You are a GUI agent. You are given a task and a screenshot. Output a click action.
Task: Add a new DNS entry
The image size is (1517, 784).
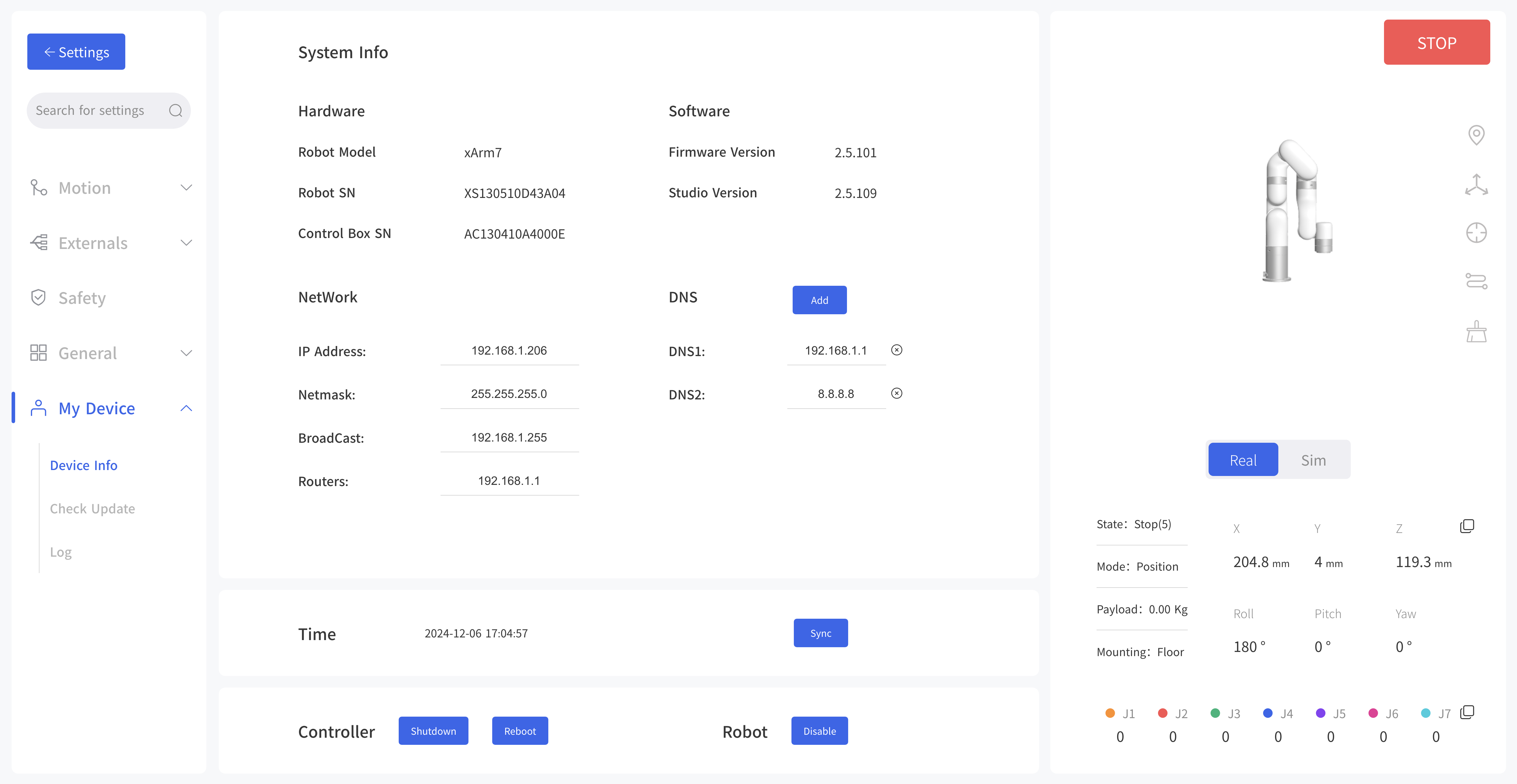(819, 300)
